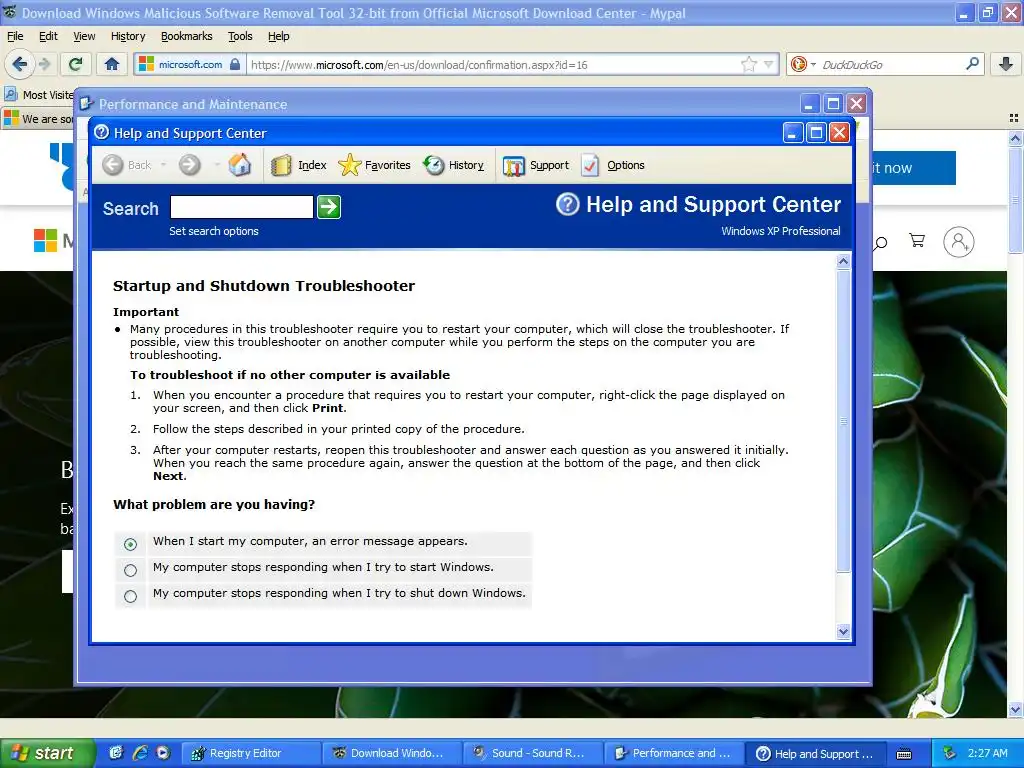Viewport: 1024px width, 768px height.
Task: Launch Windows Media Player from Quick Launch
Action: (x=163, y=753)
